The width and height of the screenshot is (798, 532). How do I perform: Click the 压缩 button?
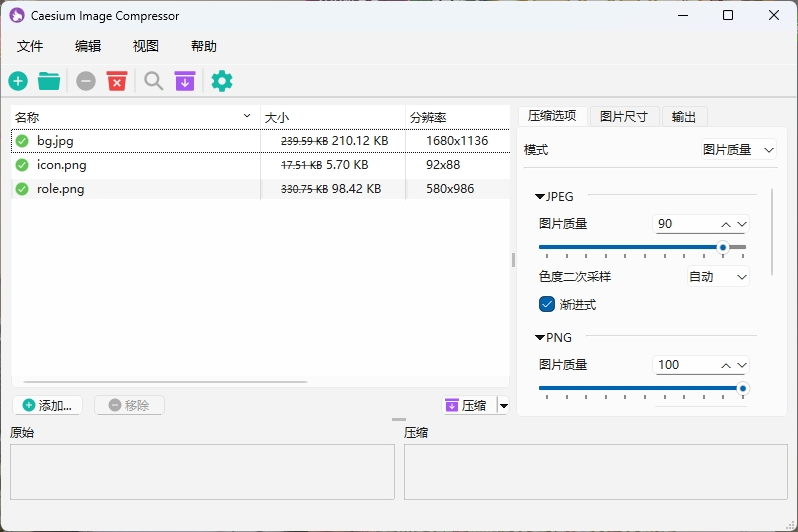469,406
